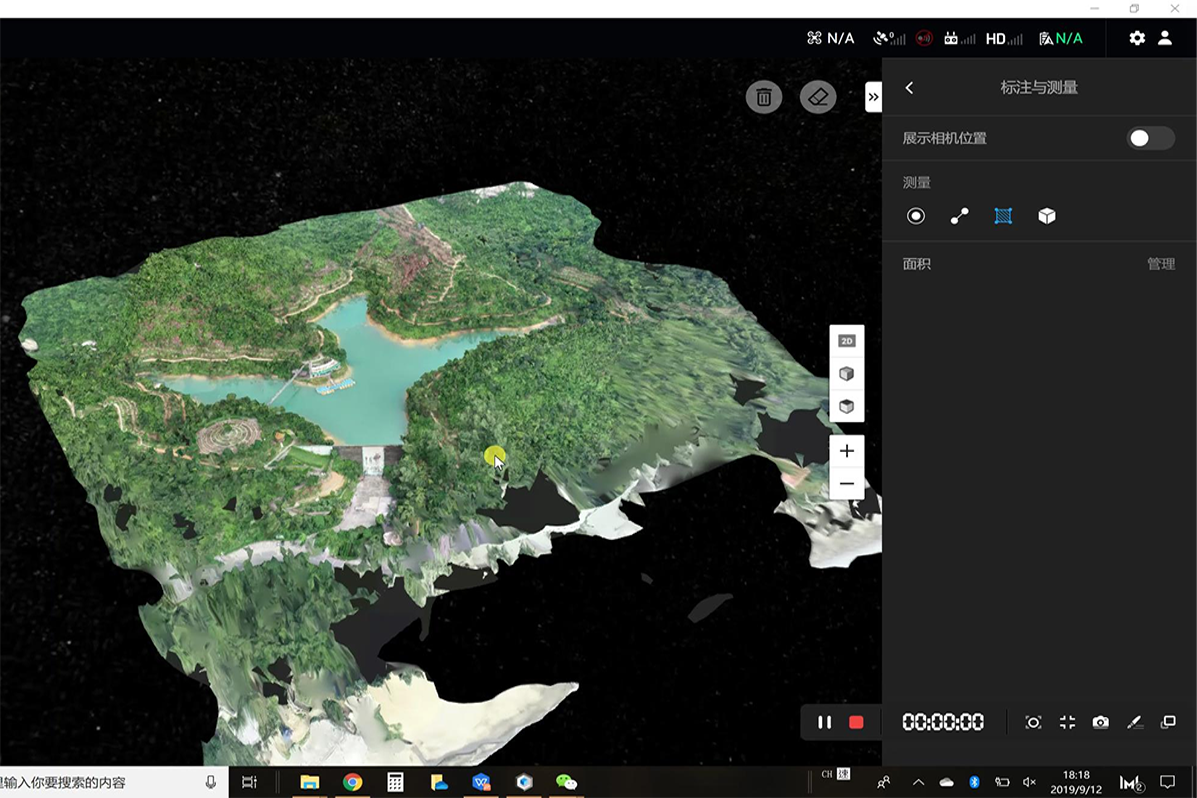Open the user account icon

pyautogui.click(x=1165, y=38)
